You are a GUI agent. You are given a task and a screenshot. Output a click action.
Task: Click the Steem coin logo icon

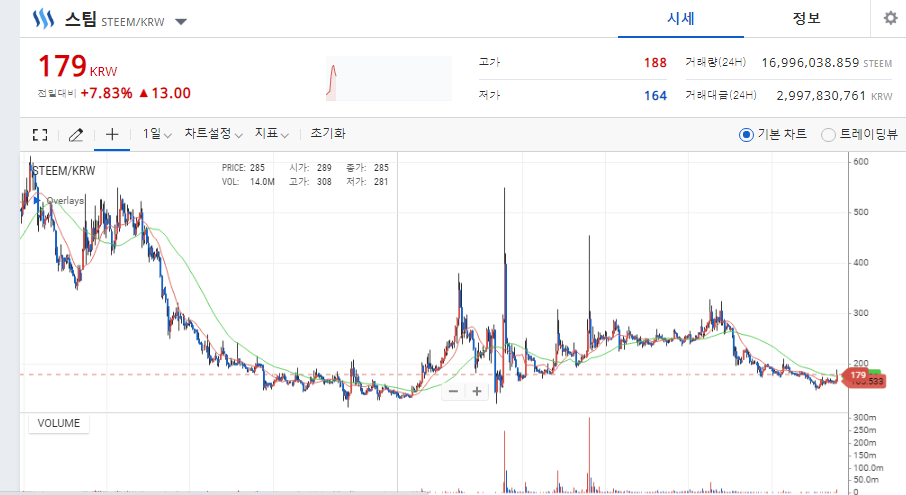click(43, 19)
